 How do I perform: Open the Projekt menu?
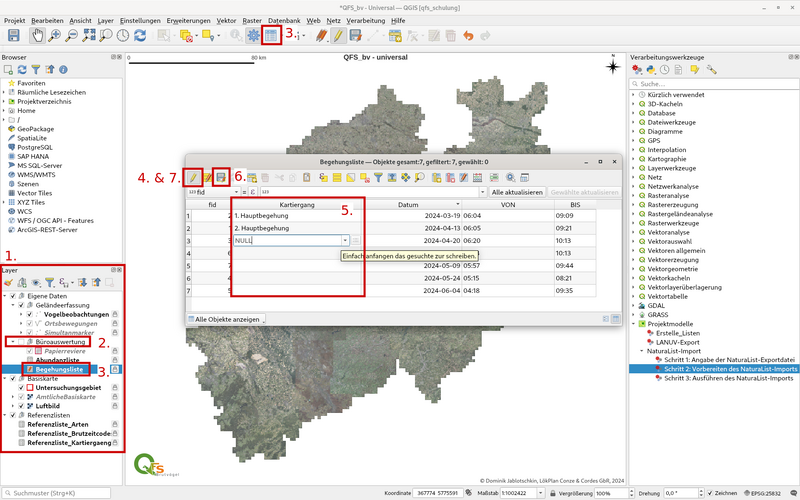[x=15, y=20]
